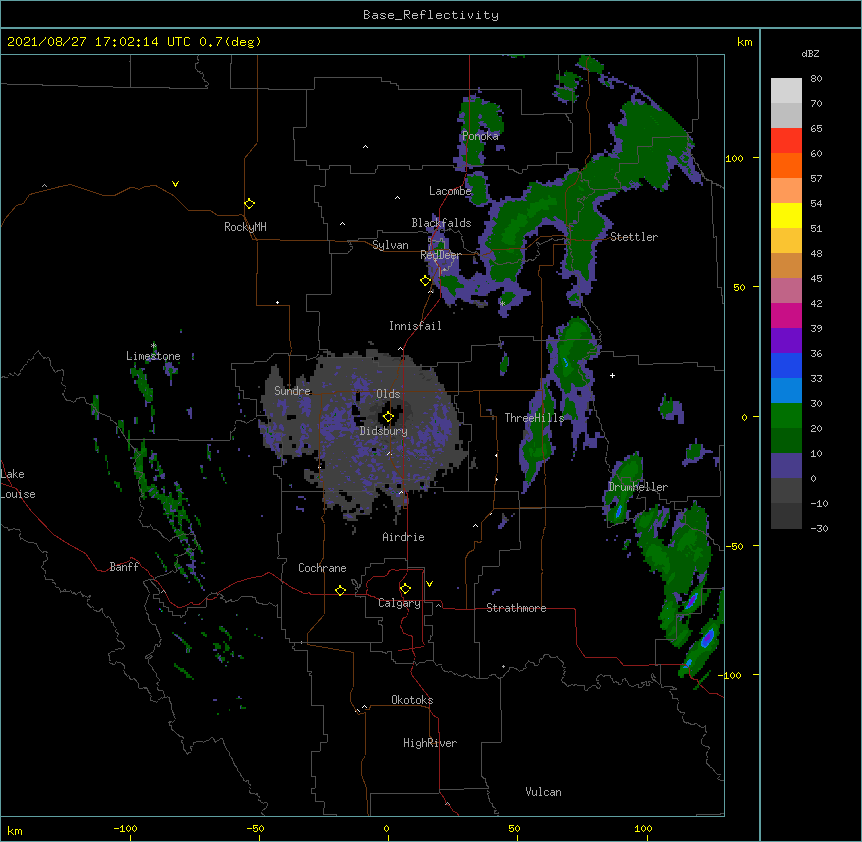This screenshot has height=842, width=862.
Task: Click the Stettler city label
Action: point(634,237)
